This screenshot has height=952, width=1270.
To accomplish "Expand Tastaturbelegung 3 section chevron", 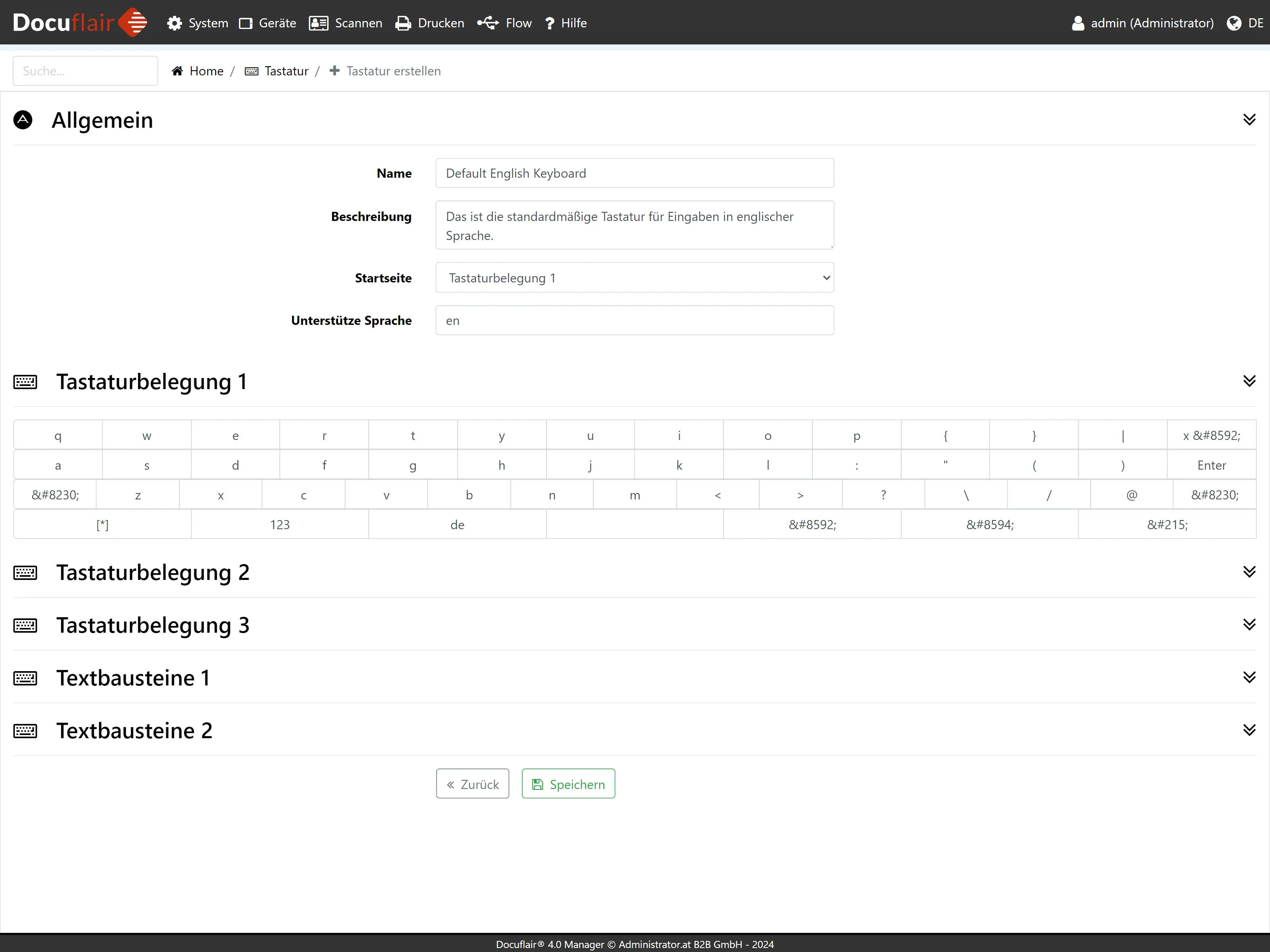I will click(x=1249, y=625).
